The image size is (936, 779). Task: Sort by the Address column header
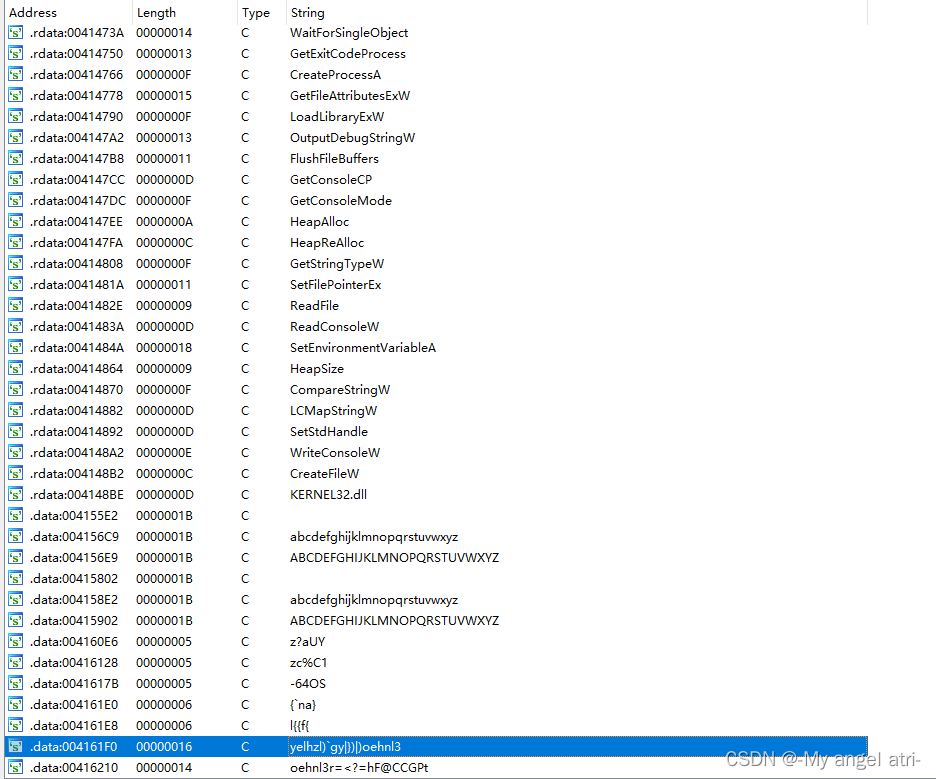tap(33, 13)
